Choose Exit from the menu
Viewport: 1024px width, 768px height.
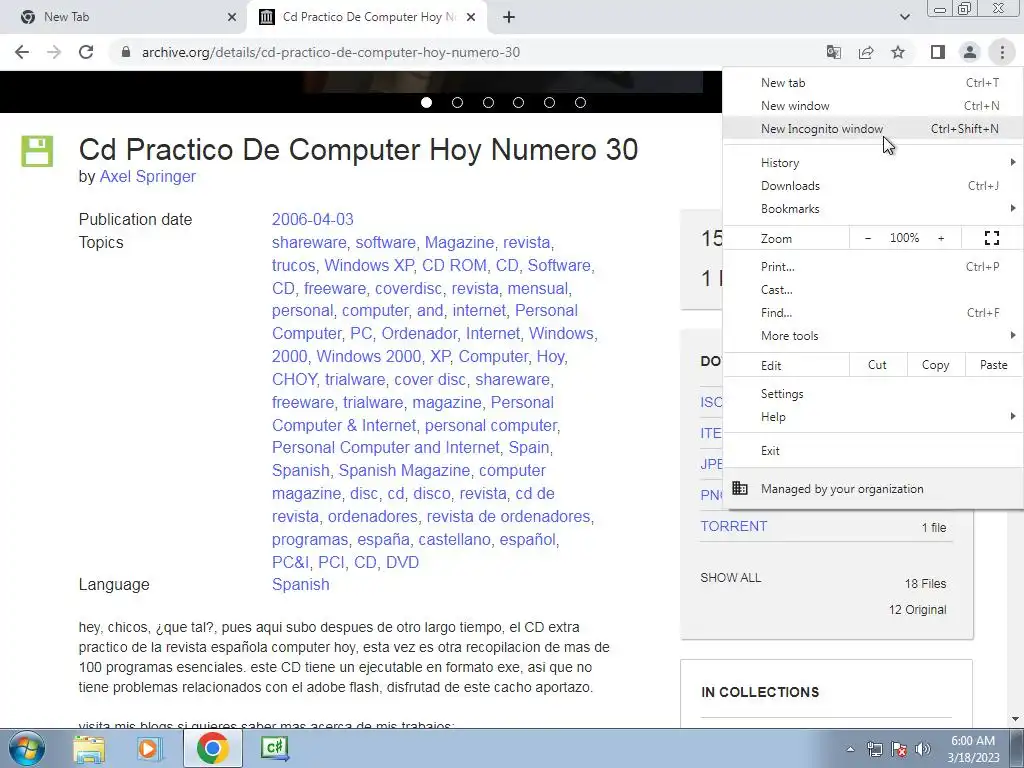pos(872,451)
